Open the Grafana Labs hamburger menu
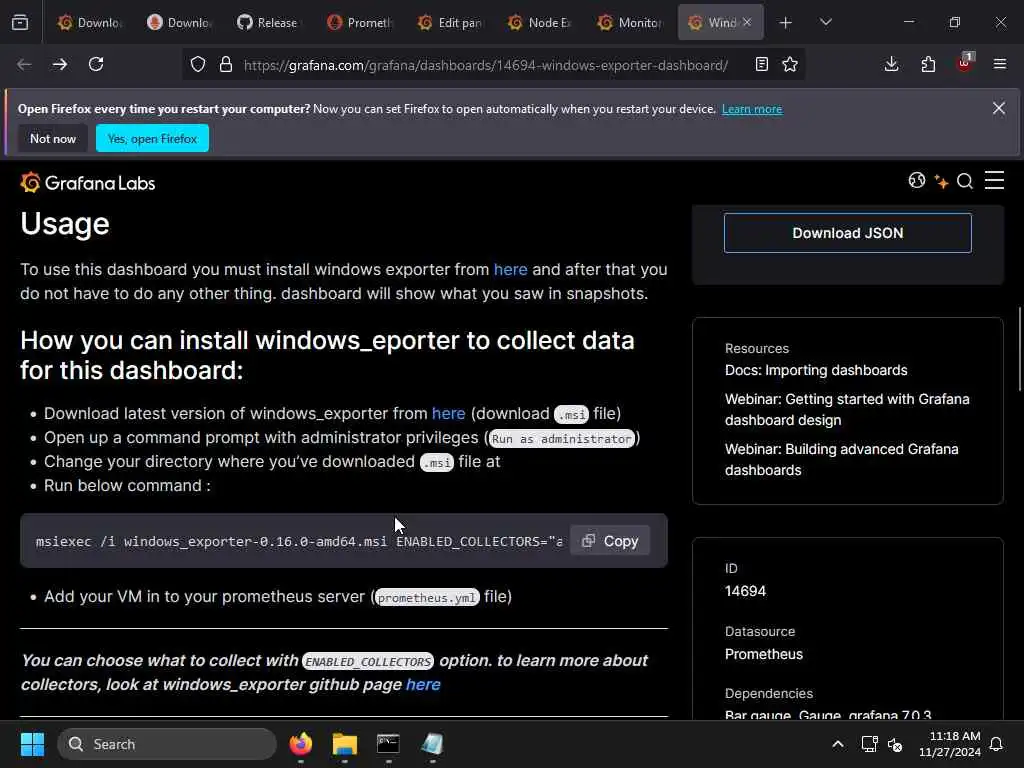 [x=995, y=180]
